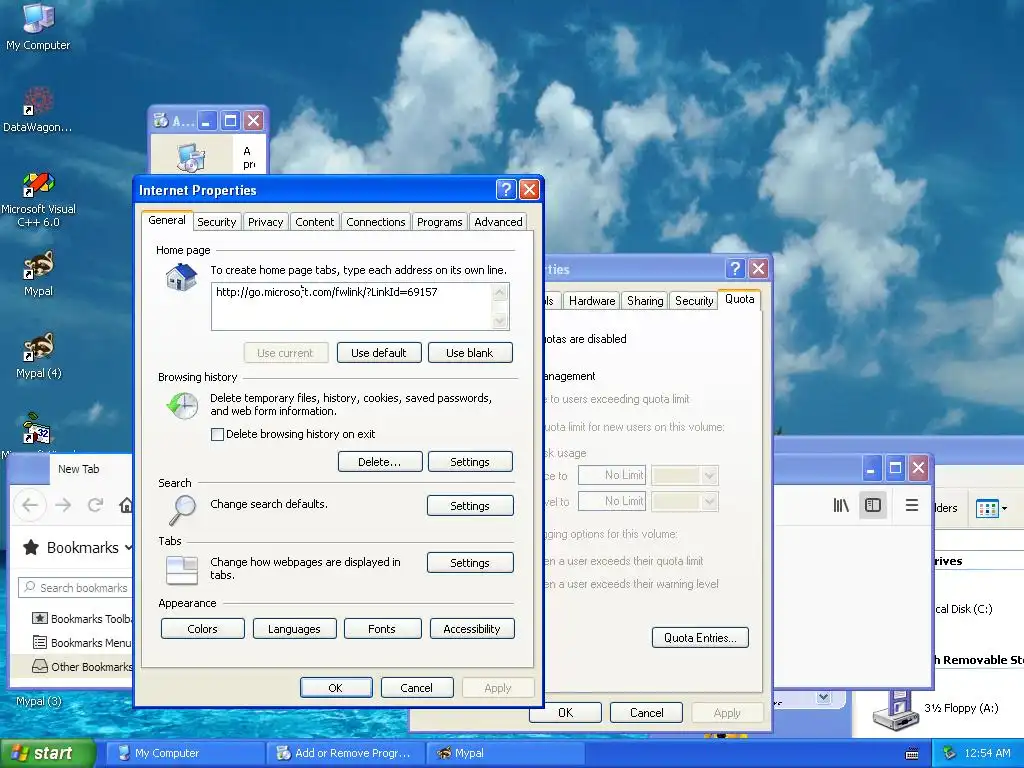Click the Search bookmarks field
Viewport: 1024px width, 768px height.
[76, 588]
